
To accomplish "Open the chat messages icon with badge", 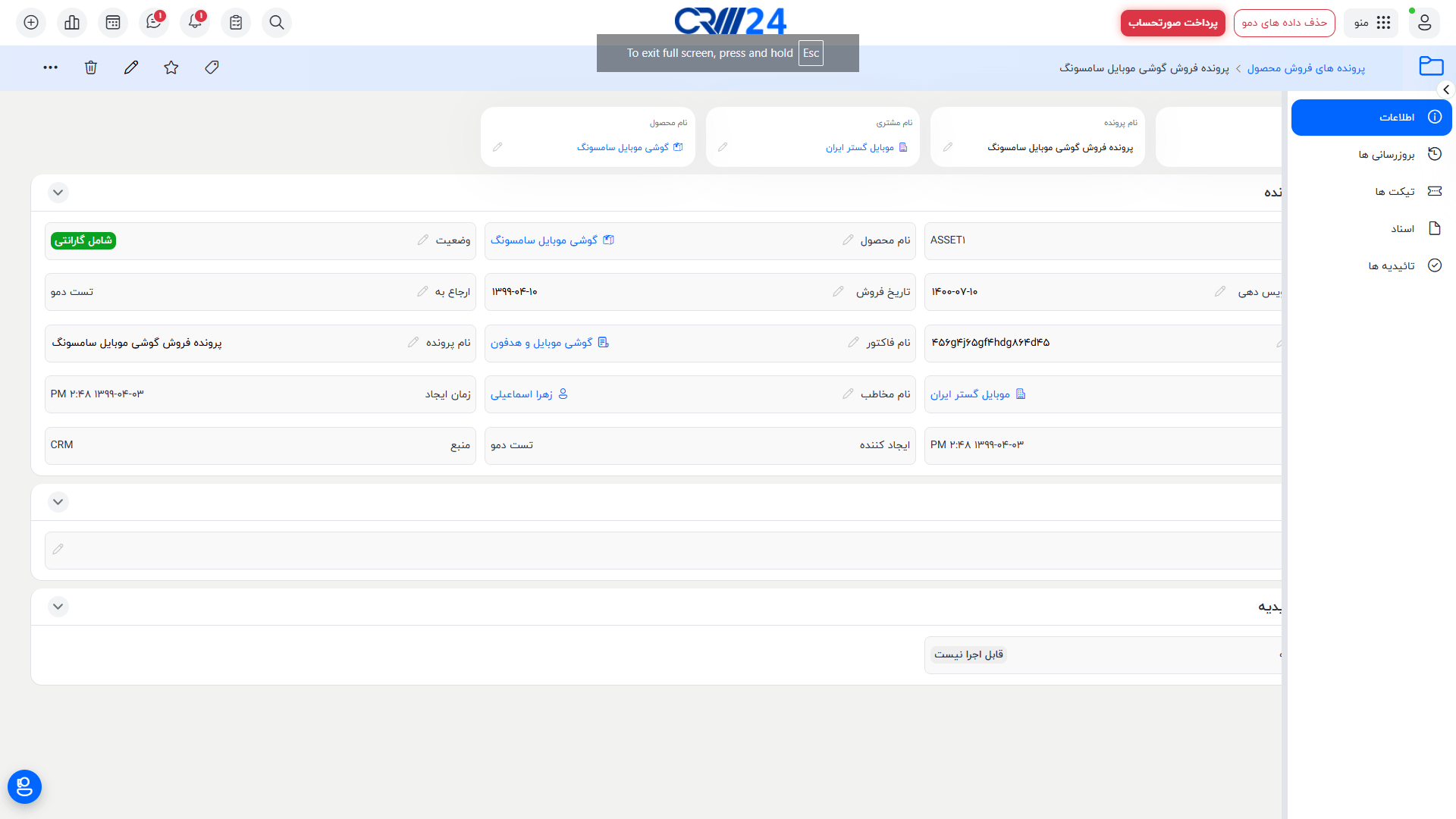I will [x=154, y=23].
